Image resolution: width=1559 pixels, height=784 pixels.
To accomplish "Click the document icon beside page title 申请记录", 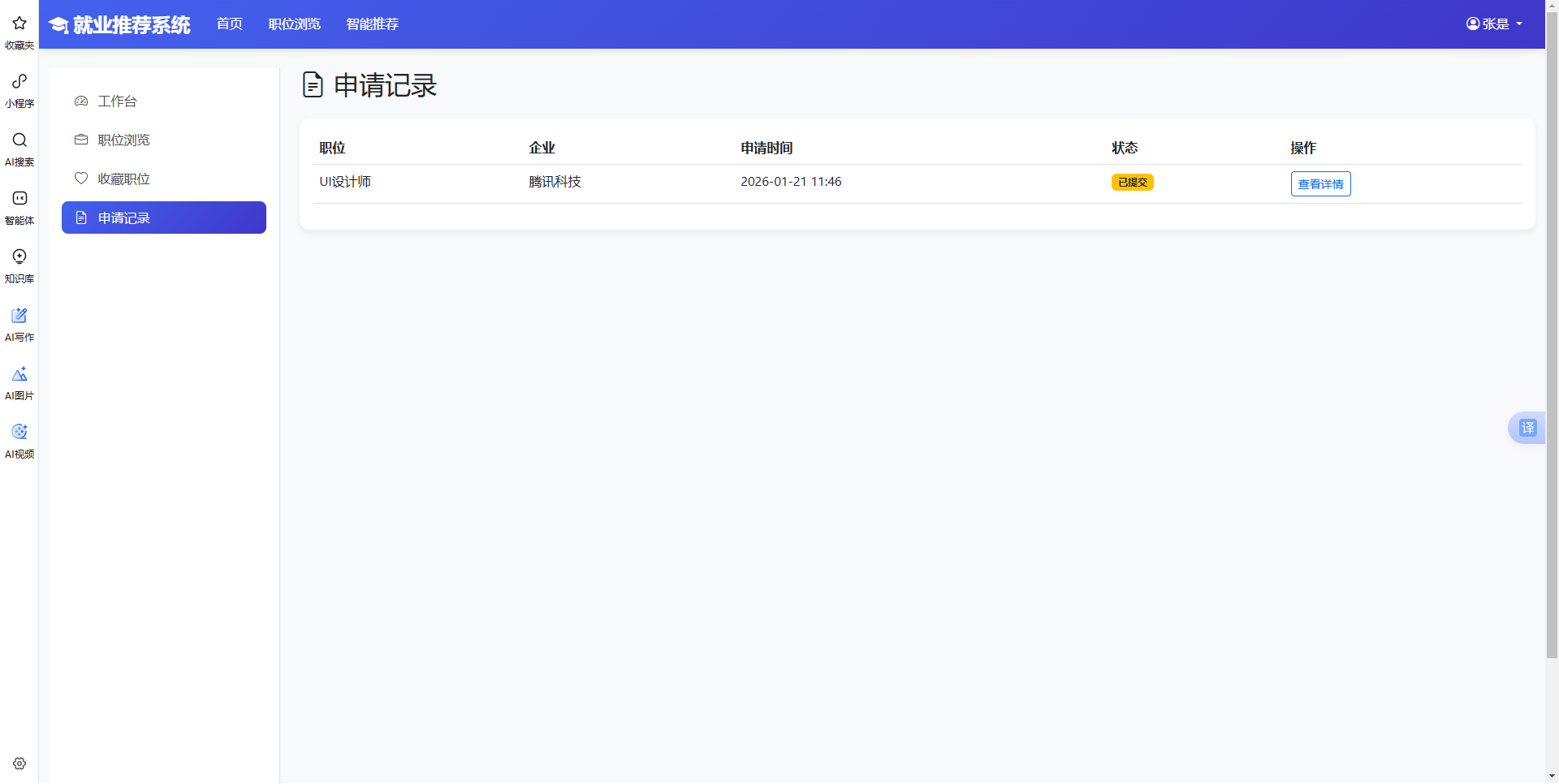I will tap(313, 84).
